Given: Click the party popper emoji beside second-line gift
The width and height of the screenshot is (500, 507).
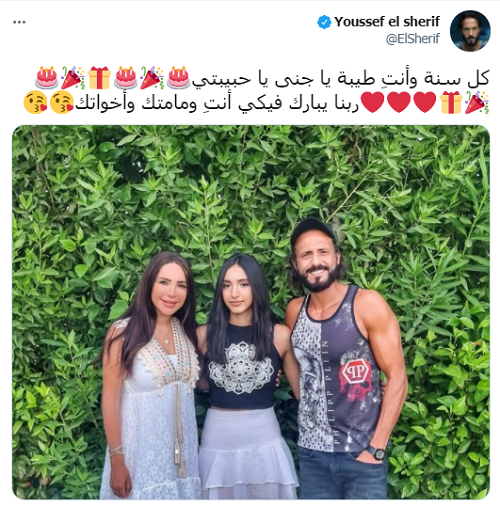Looking at the screenshot, I should (x=477, y=103).
